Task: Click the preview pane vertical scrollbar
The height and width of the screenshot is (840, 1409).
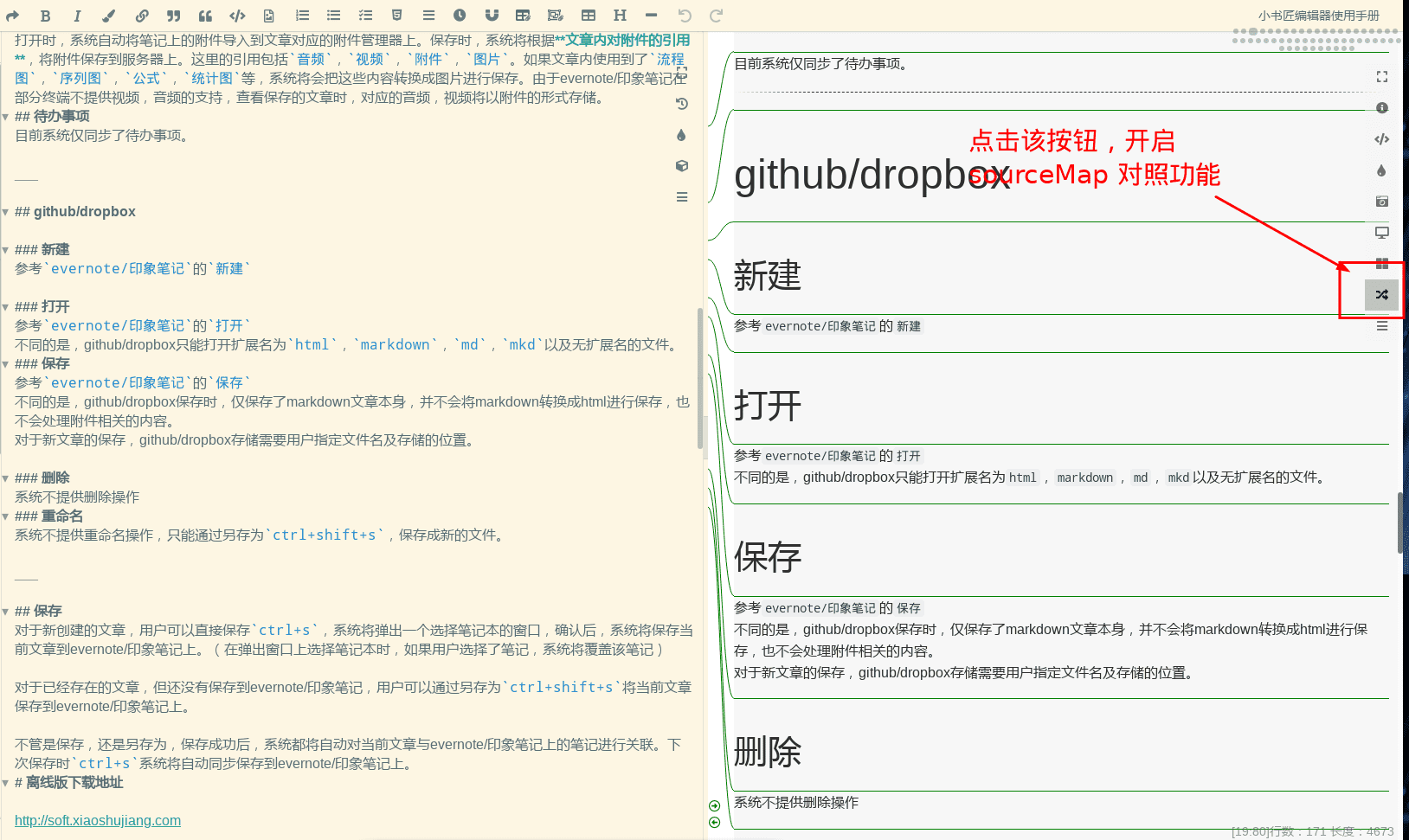Action: point(1400,523)
